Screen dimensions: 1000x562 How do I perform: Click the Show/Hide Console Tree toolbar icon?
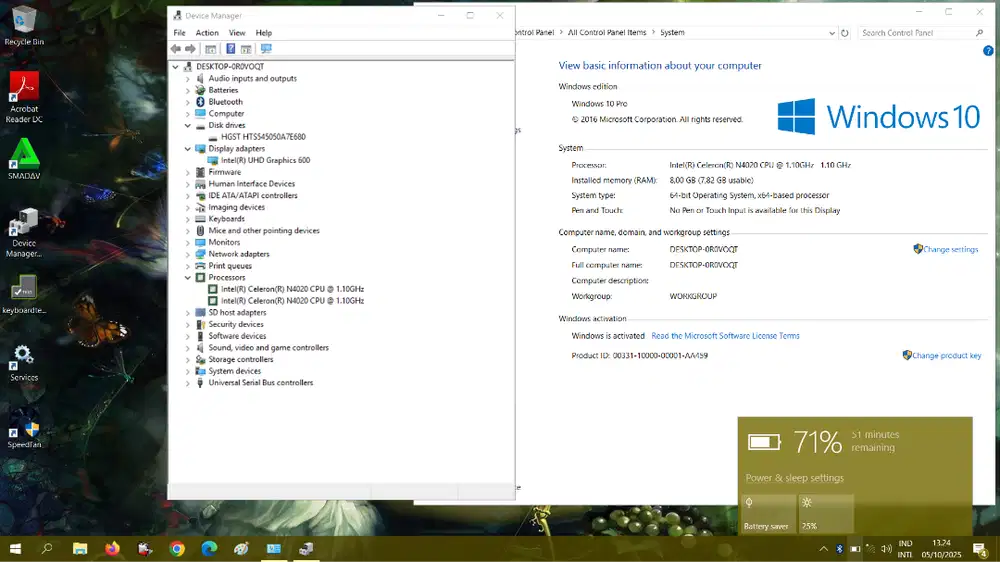pyautogui.click(x=211, y=49)
